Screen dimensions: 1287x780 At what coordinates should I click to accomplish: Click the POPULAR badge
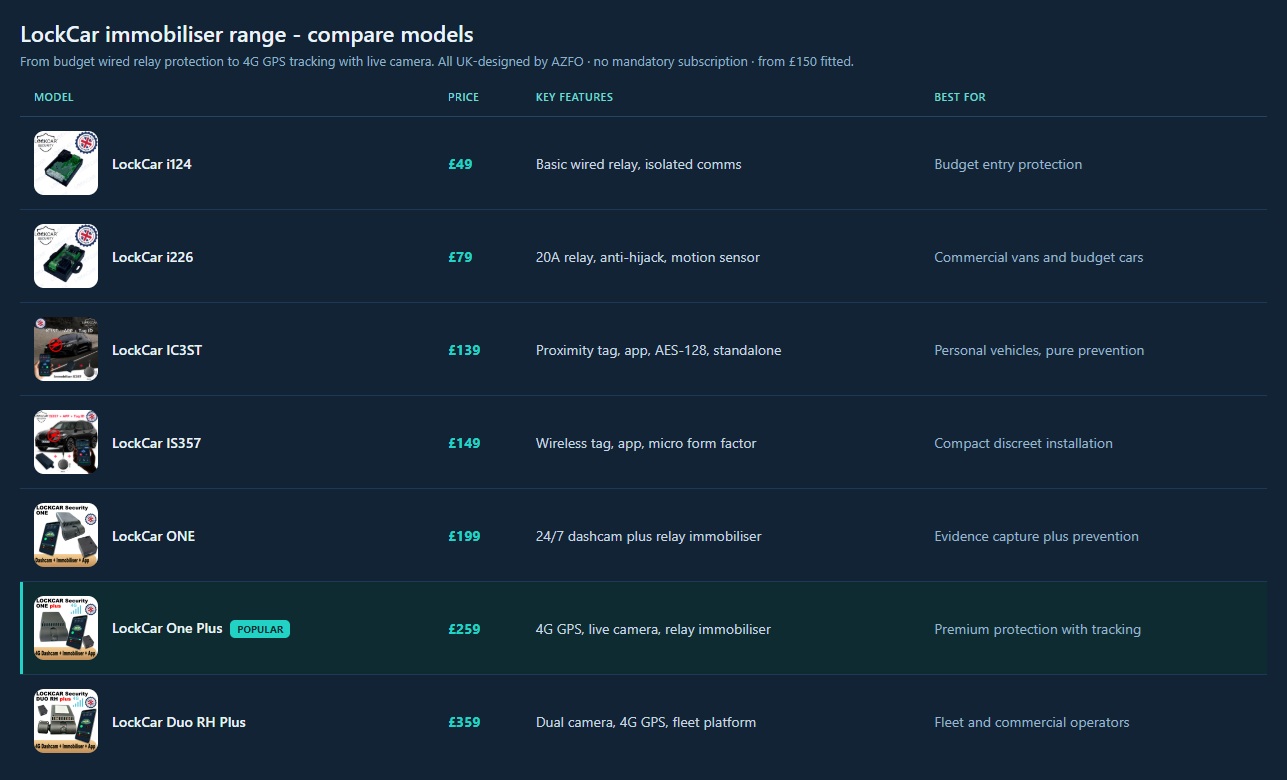coord(260,629)
